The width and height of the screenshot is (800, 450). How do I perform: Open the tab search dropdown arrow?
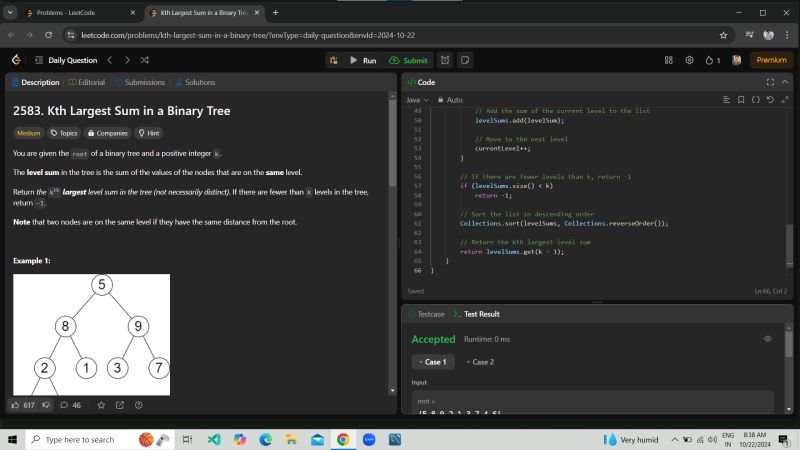coord(10,13)
